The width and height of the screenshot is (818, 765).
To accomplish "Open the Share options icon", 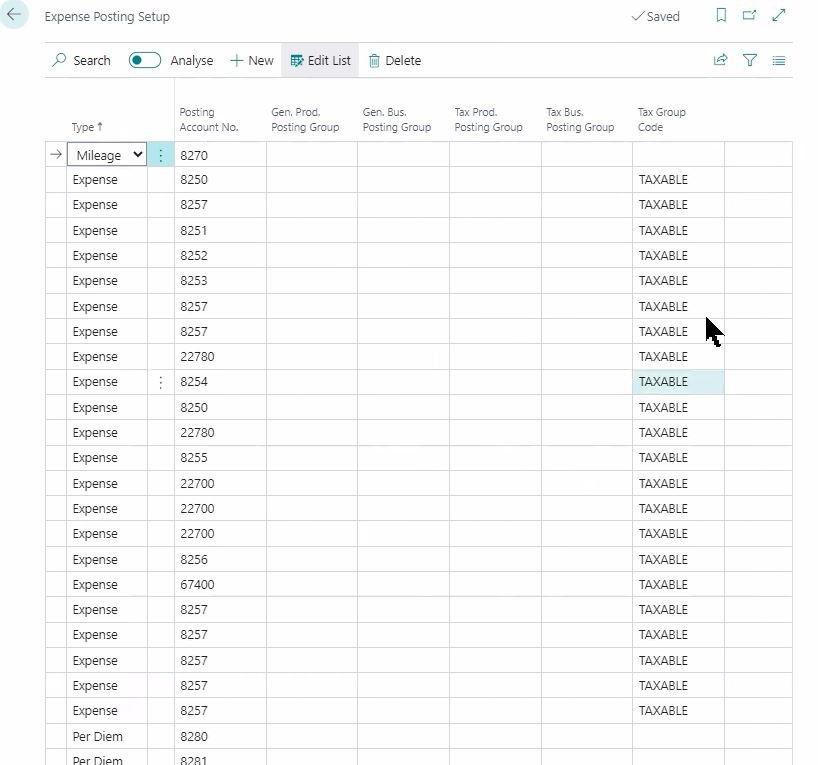I will pyautogui.click(x=720, y=60).
